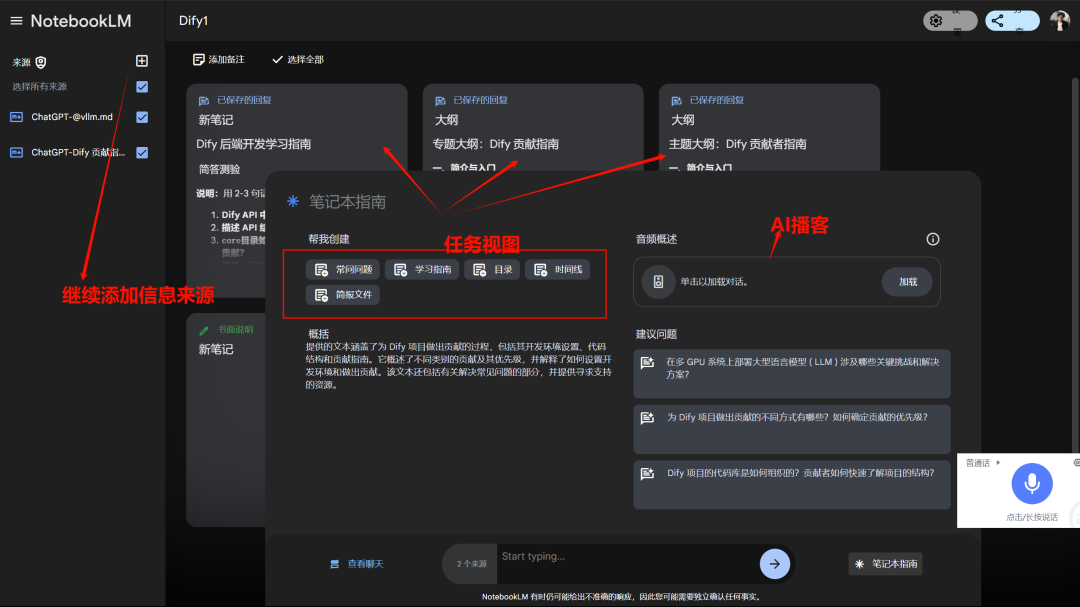Uncheck the 选择所有来源 checkbox

coord(142,86)
